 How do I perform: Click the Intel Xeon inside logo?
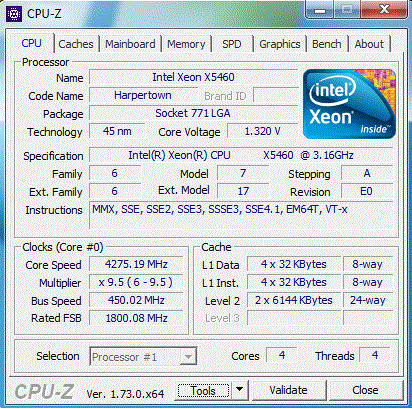[x=349, y=104]
